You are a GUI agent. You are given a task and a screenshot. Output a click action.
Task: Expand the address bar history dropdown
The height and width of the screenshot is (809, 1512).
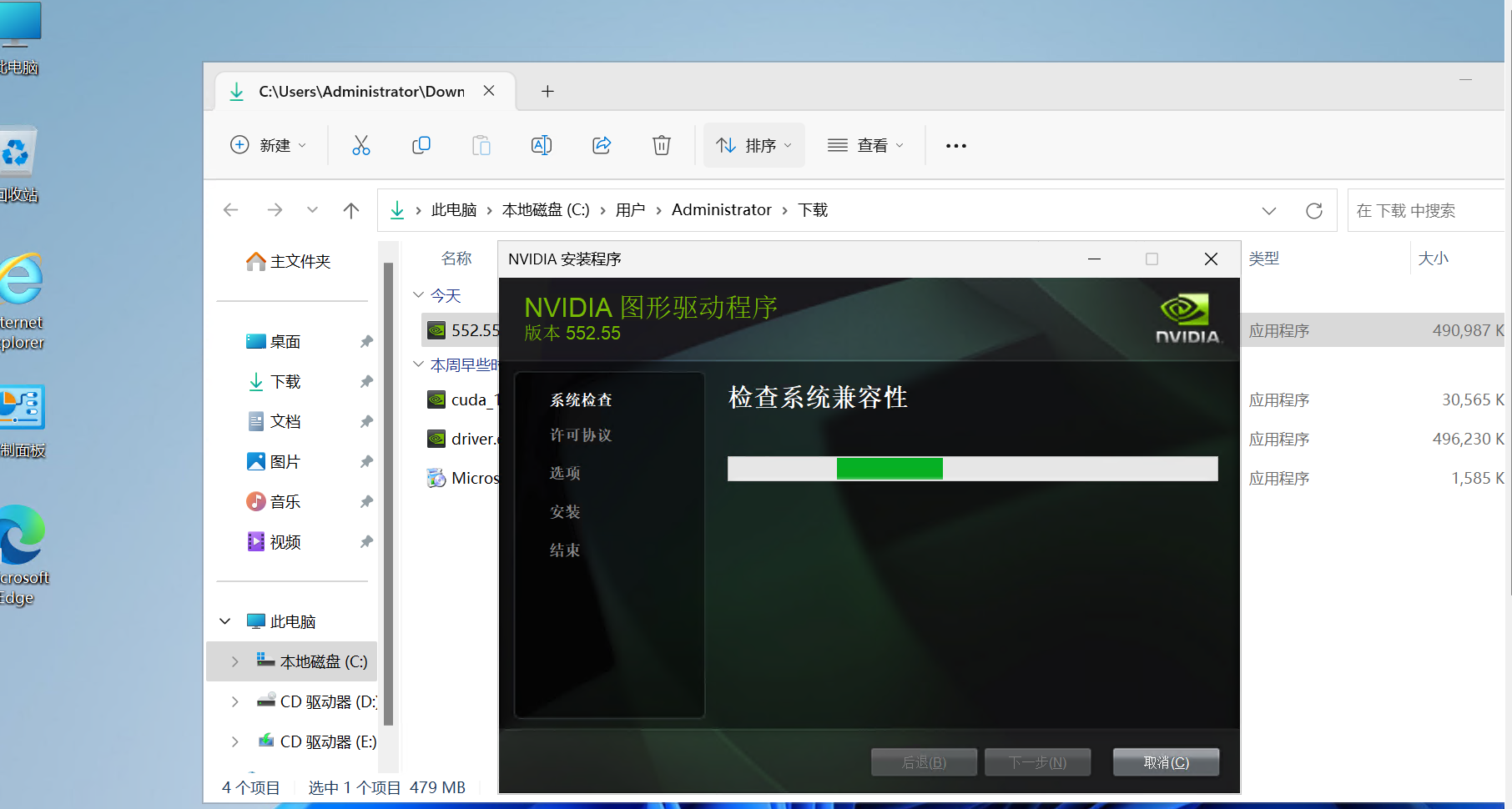point(1269,211)
